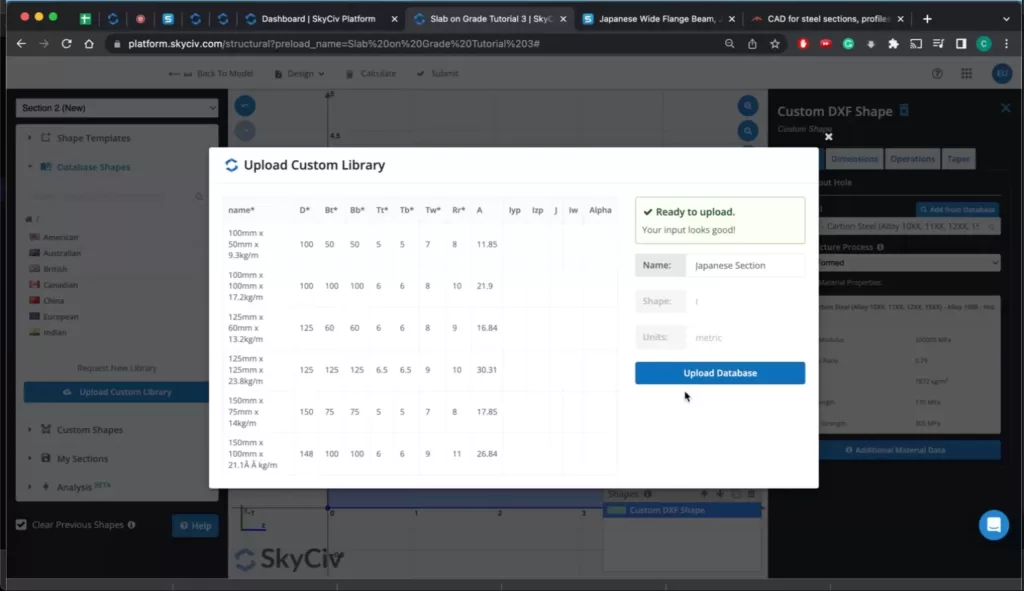This screenshot has width=1024, height=591.
Task: Open the Section 2 (New) dropdown
Action: [117, 108]
